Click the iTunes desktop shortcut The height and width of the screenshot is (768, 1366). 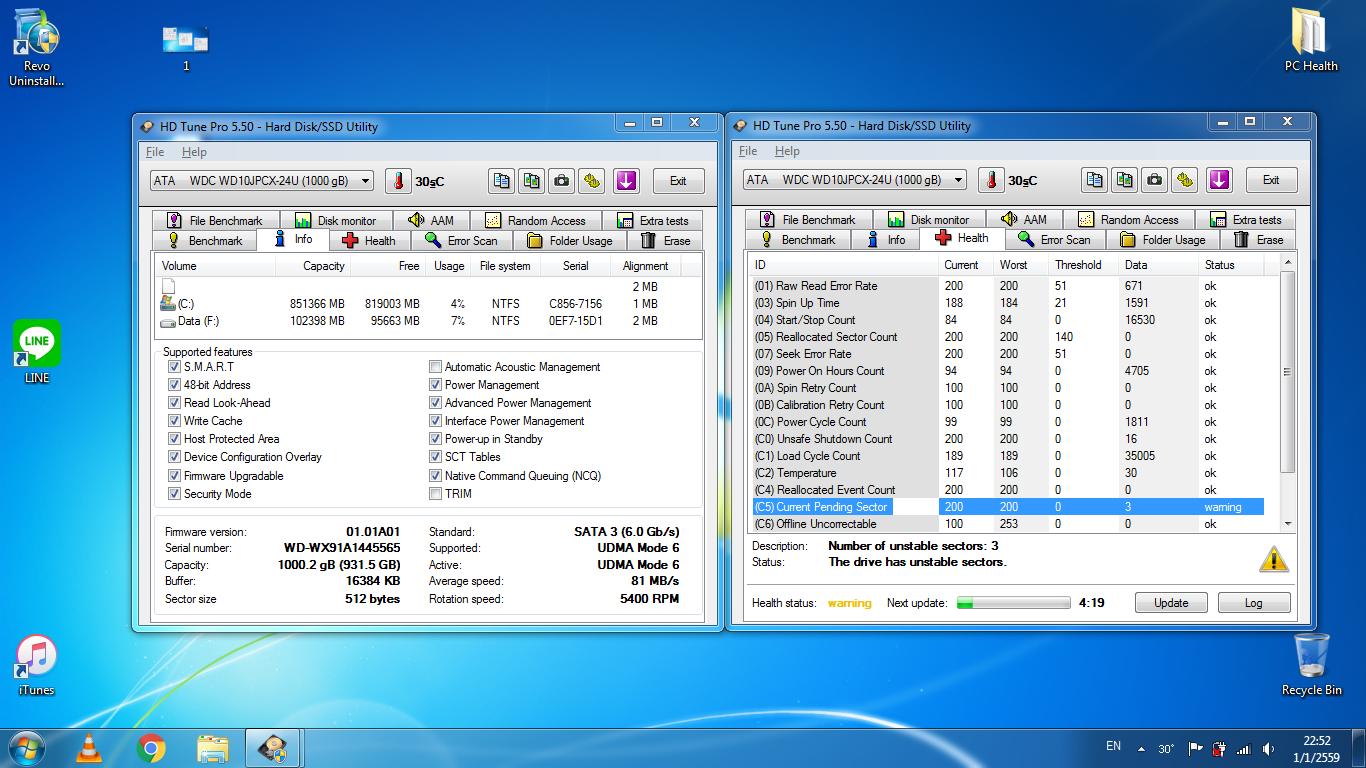pyautogui.click(x=36, y=657)
